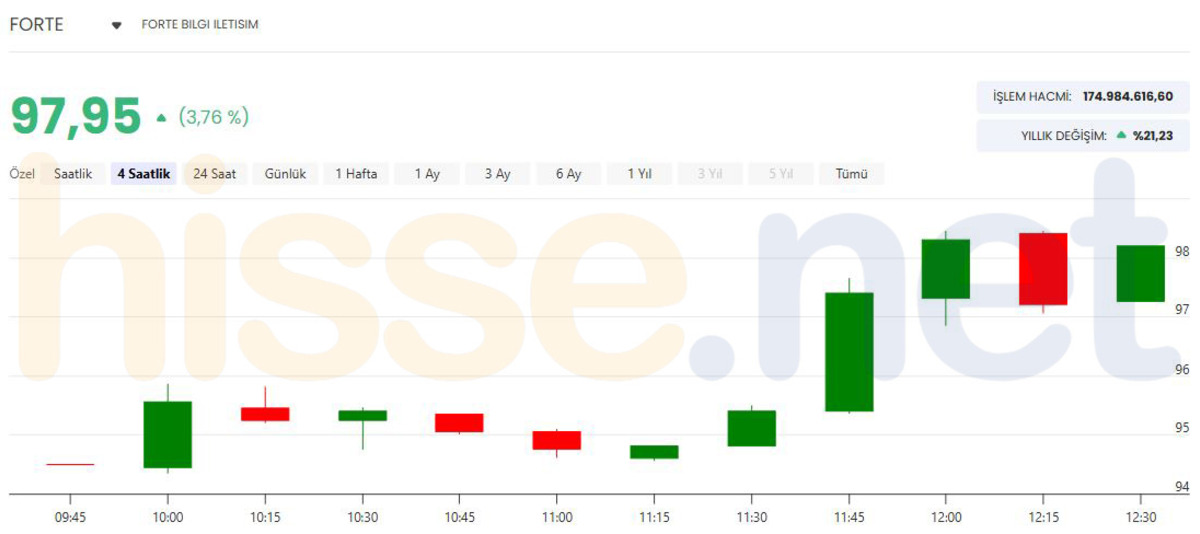Switch to the 24 Saat range
1200x534 pixels.
[x=214, y=174]
